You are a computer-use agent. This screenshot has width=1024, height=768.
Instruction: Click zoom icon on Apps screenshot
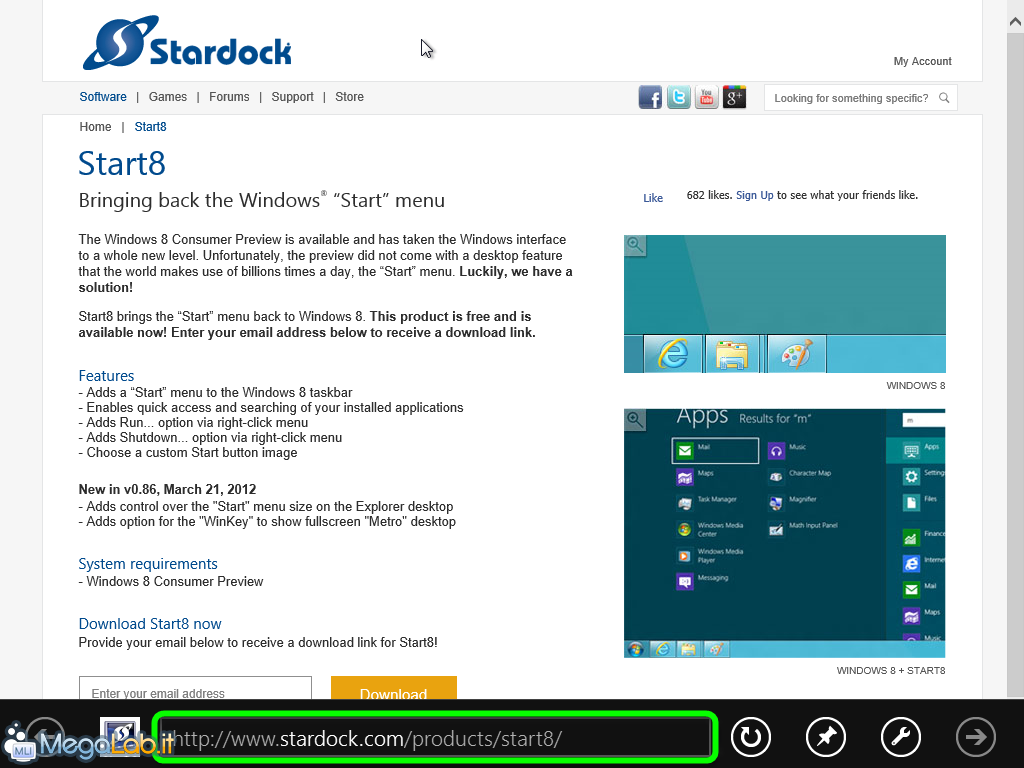coord(635,420)
